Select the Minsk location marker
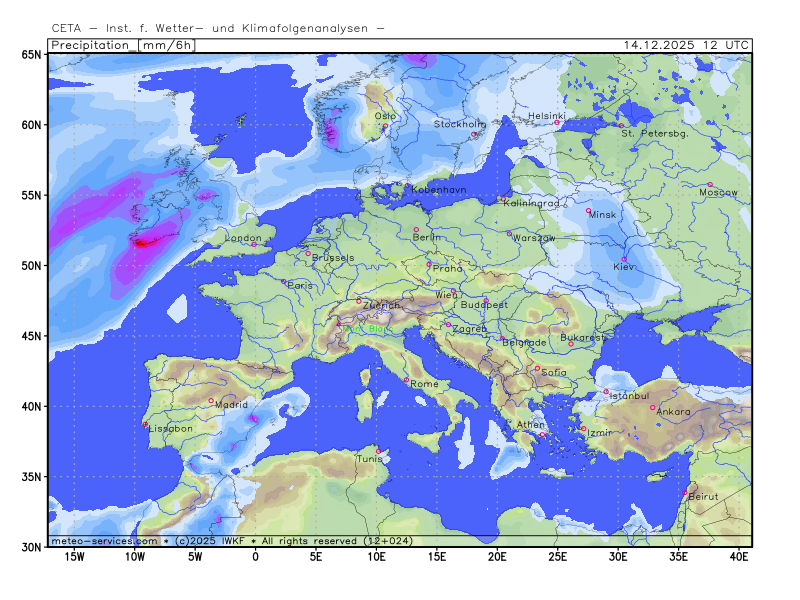Viewport: 800px width, 600px height. click(588, 210)
